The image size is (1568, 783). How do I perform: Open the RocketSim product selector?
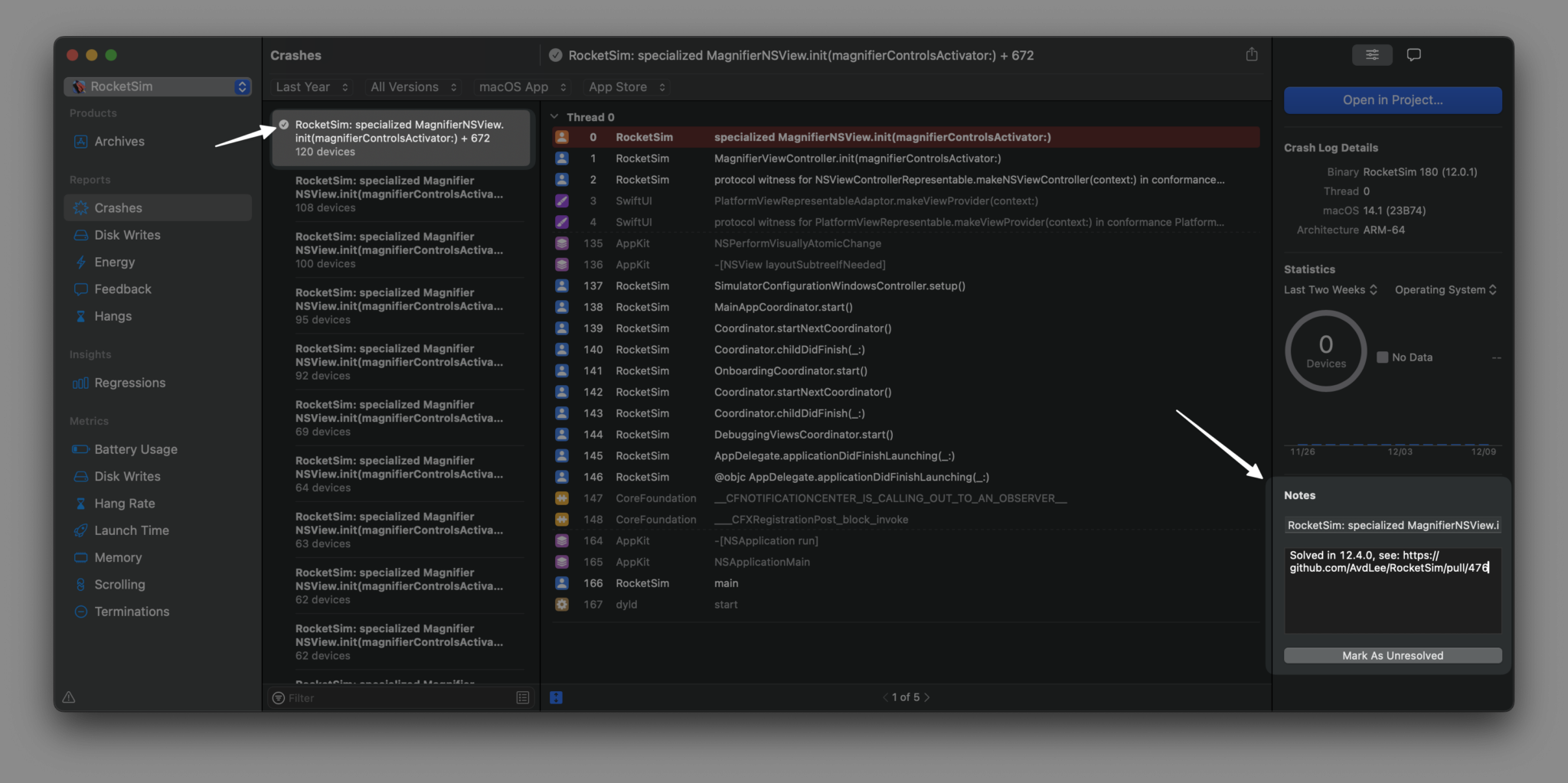[x=157, y=86]
